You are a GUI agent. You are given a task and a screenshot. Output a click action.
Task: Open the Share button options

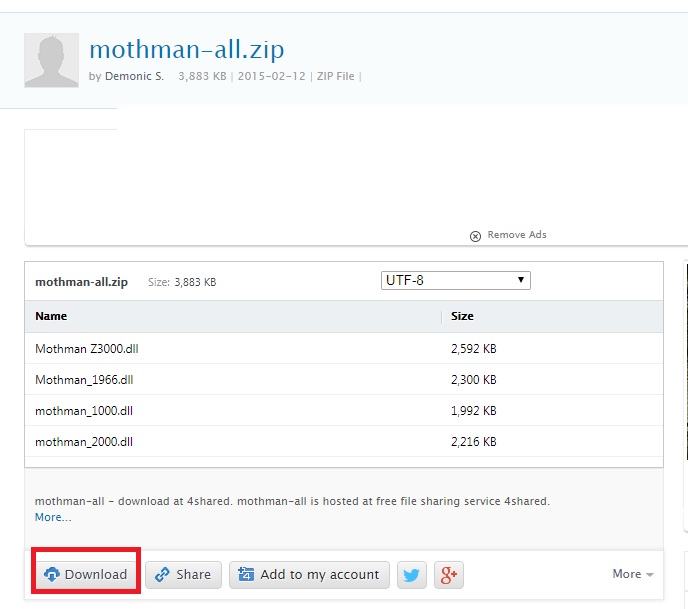pos(183,574)
